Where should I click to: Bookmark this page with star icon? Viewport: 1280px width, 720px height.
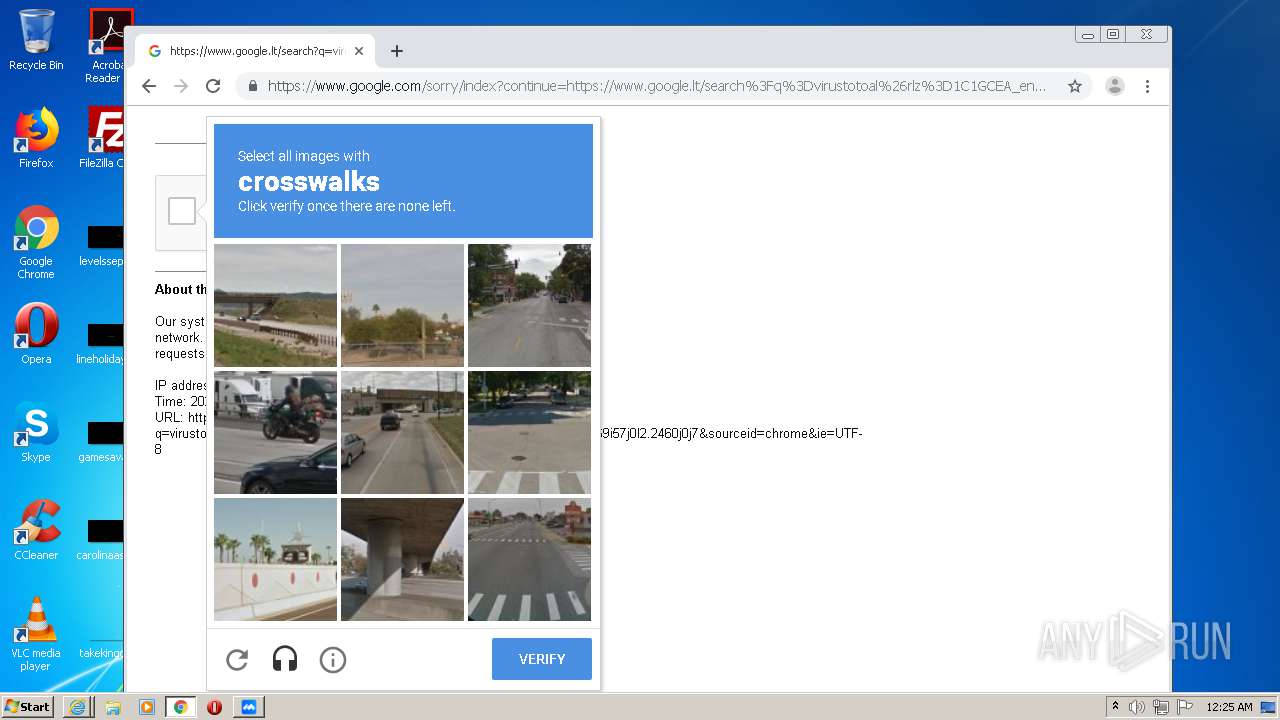[x=1075, y=86]
